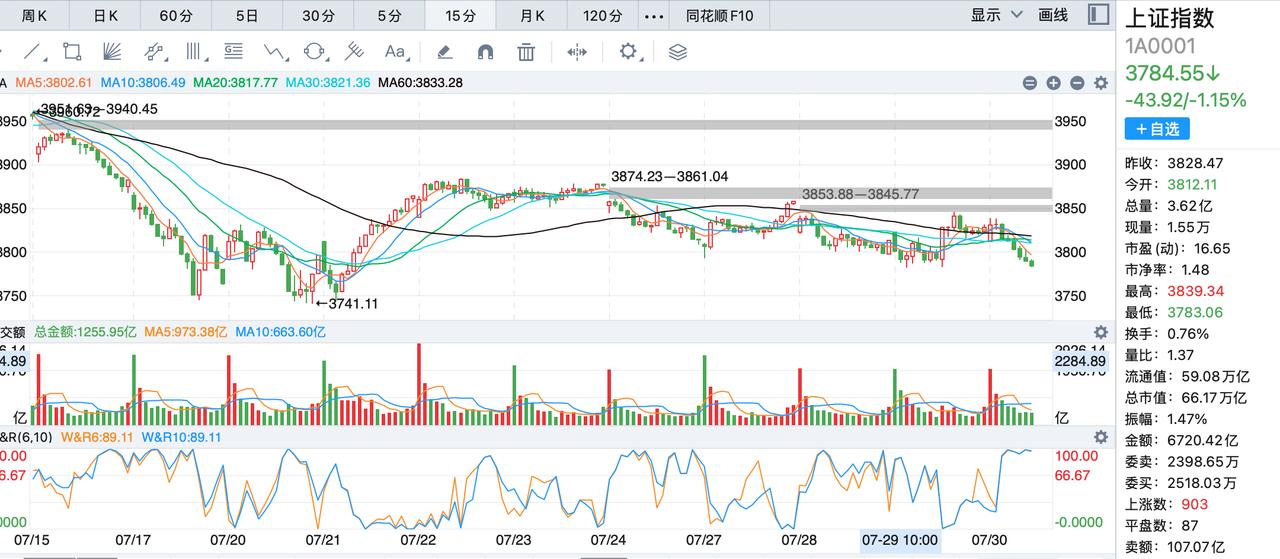Delete all drawings with trash icon
The width and height of the screenshot is (1280, 559).
526,51
